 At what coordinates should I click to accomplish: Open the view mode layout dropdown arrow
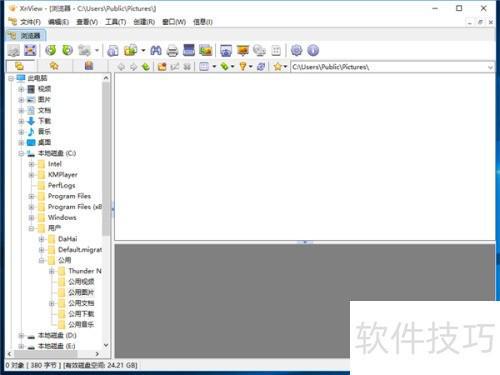[x=214, y=67]
